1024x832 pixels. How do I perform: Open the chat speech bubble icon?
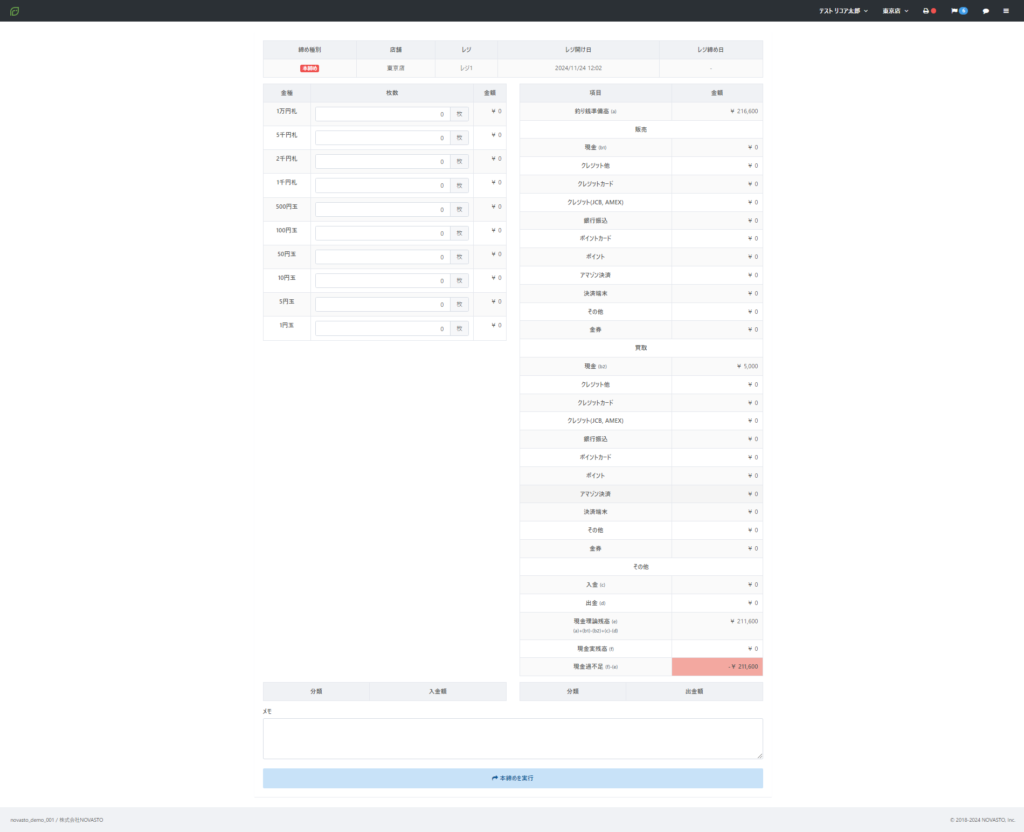pyautogui.click(x=985, y=11)
